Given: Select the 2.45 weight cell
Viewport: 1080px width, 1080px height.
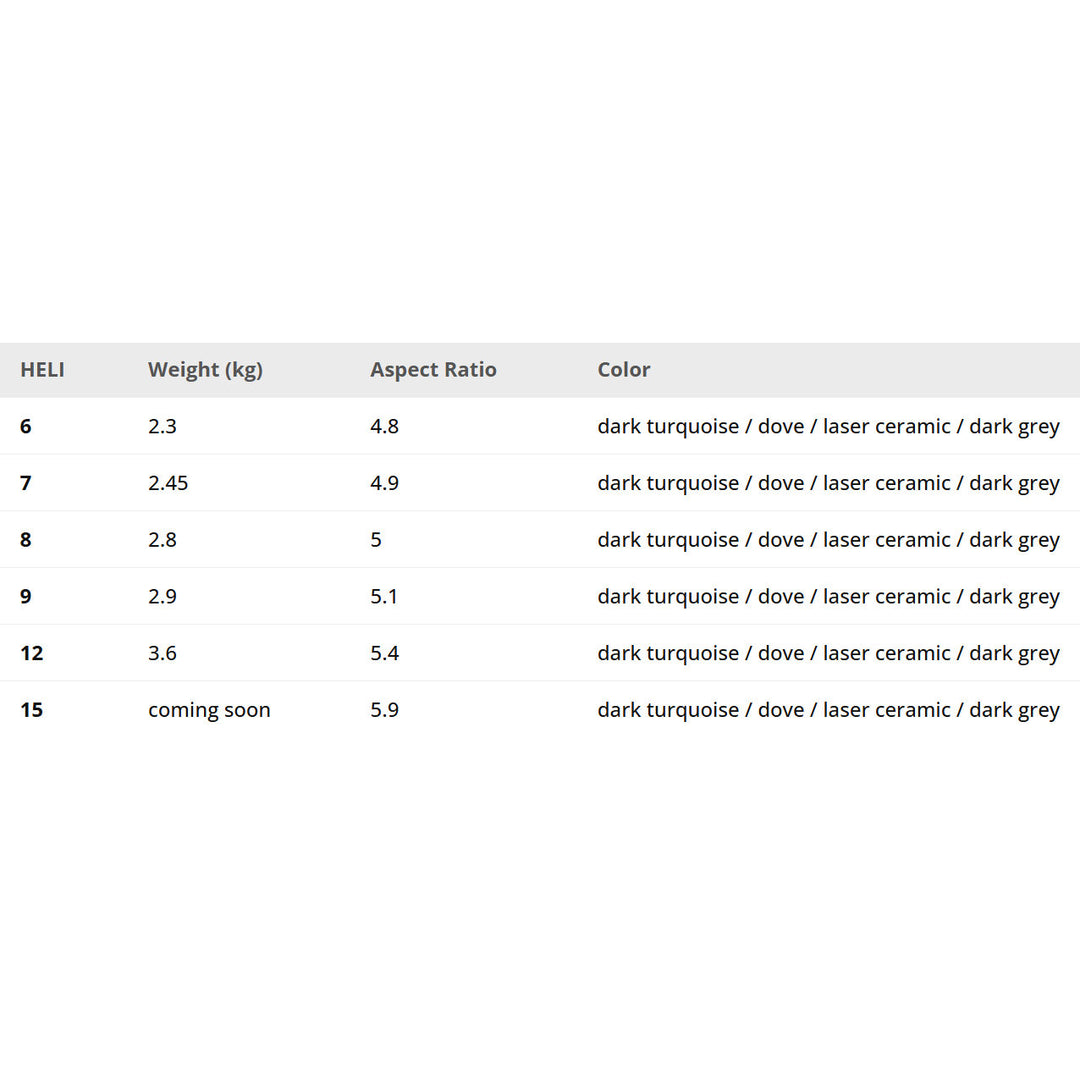Looking at the screenshot, I should 168,483.
